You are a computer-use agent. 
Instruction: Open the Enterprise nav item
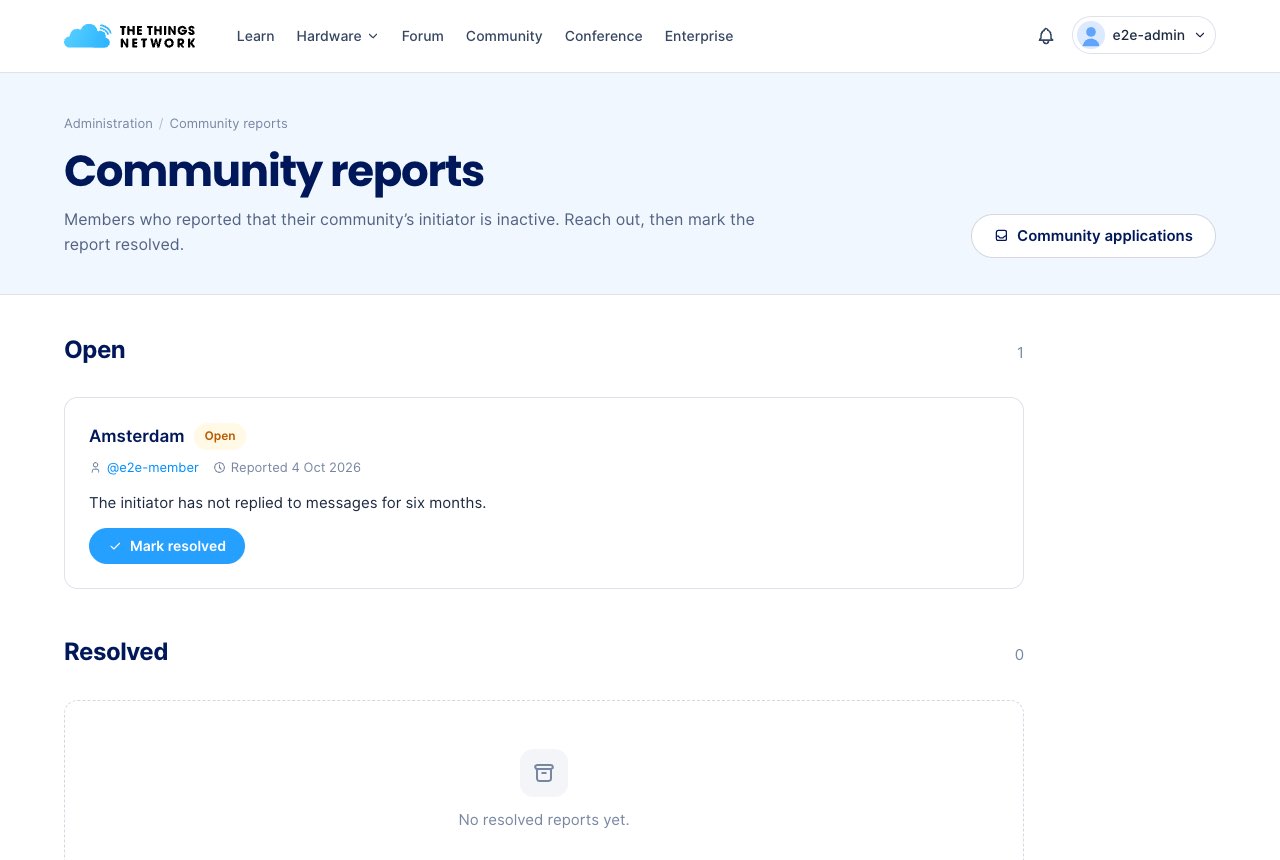[x=699, y=36]
